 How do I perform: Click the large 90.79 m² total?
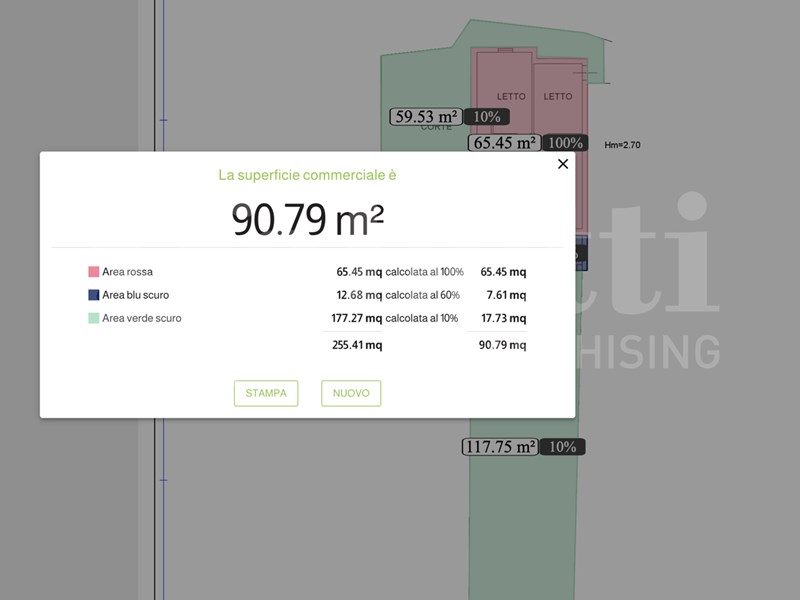308,219
